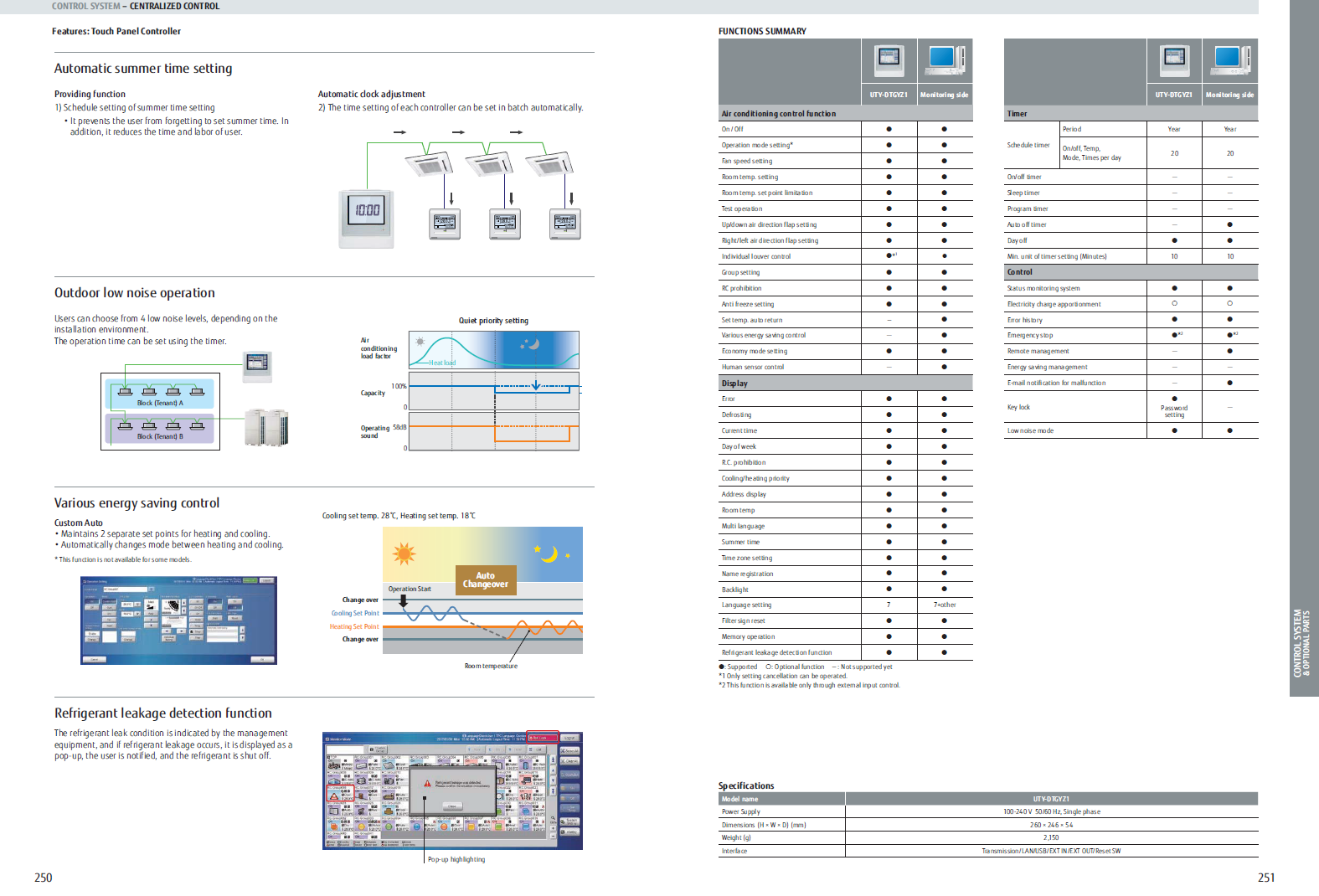The height and width of the screenshot is (896, 1319).
Task: Click the Monitoring side computer image in first table
Action: [945, 60]
